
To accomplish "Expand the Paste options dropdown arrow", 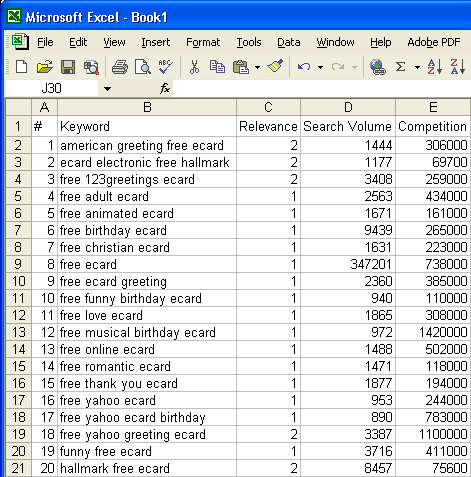I will [257, 67].
